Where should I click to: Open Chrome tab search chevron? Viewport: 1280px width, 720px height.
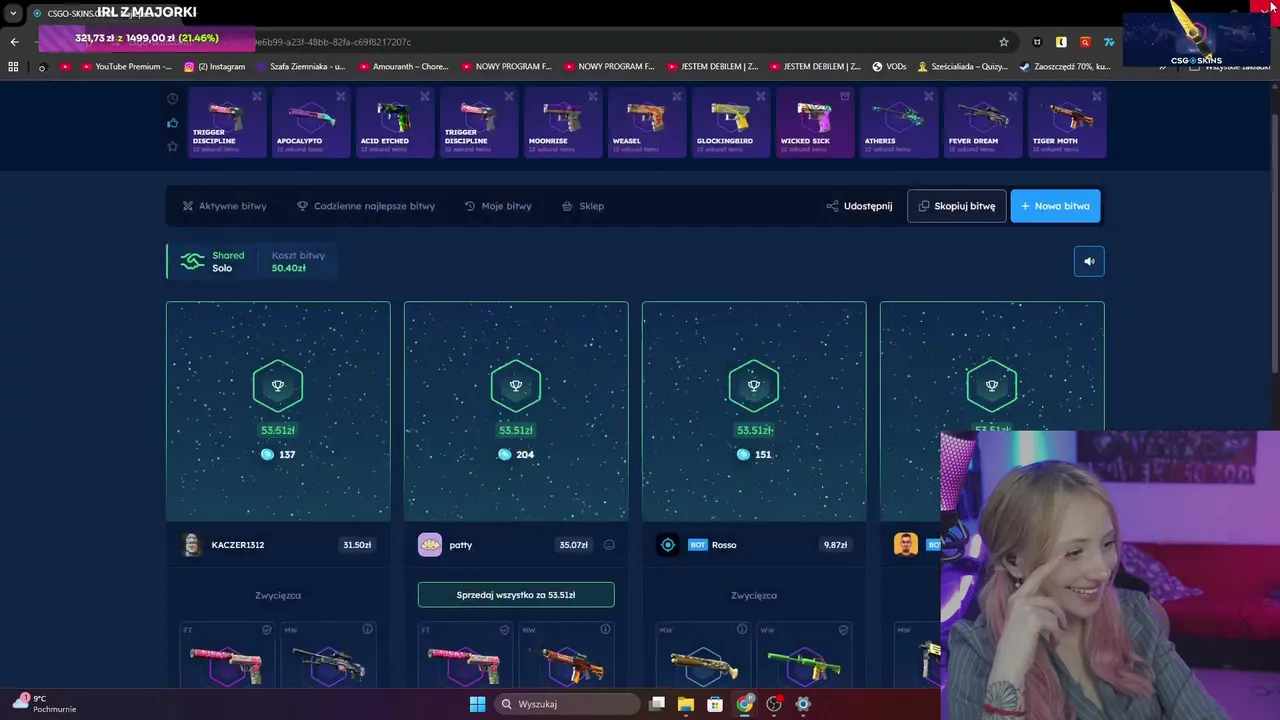pos(13,13)
